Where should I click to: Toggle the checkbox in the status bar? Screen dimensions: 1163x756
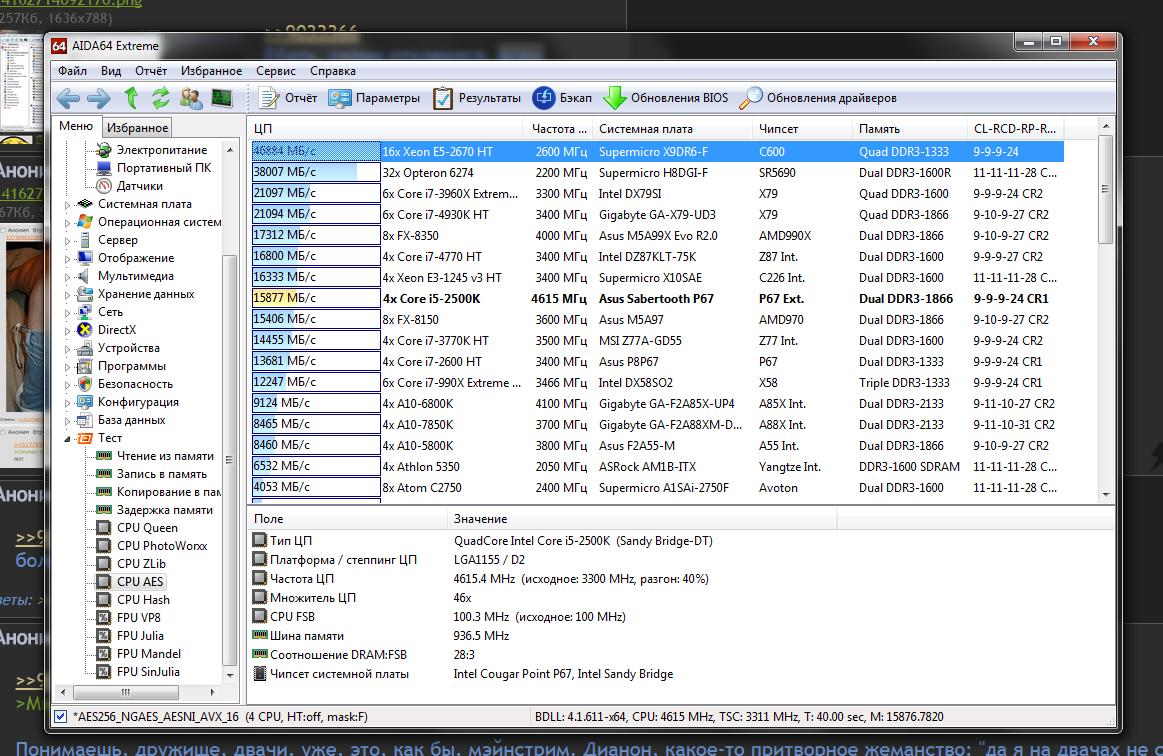[x=61, y=717]
